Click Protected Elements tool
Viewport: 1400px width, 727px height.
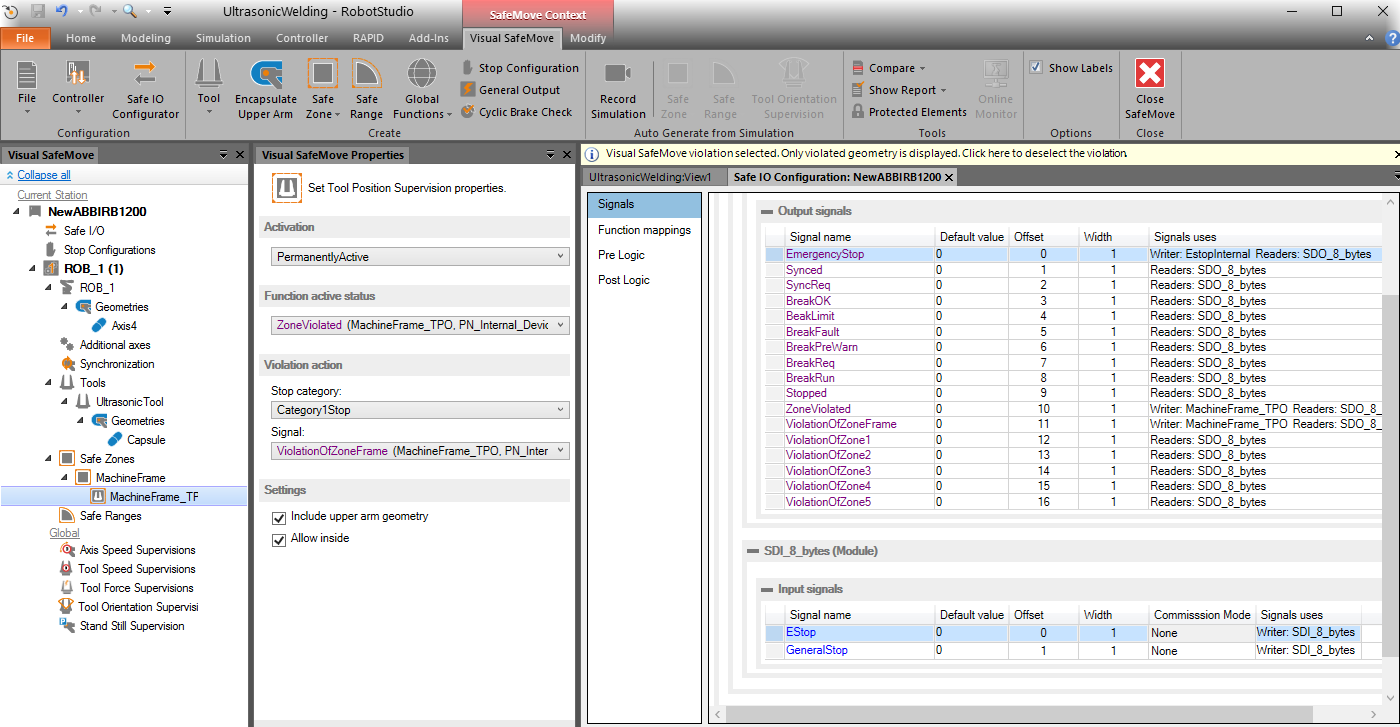(x=909, y=112)
